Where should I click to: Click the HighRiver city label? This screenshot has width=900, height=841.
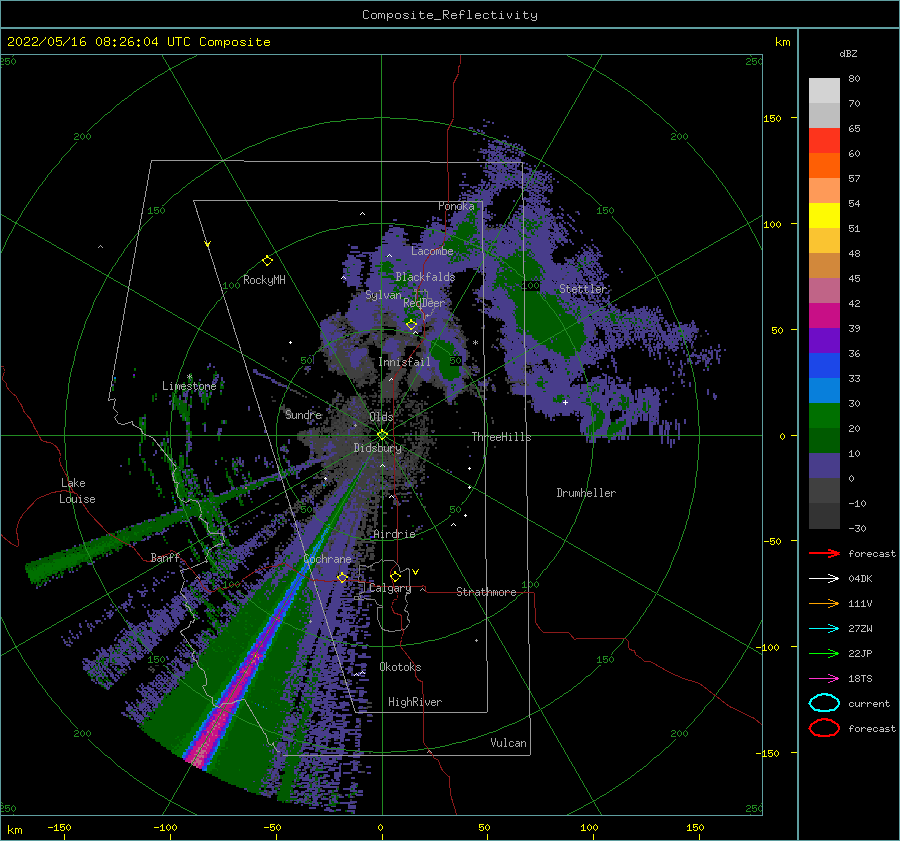pos(415,702)
